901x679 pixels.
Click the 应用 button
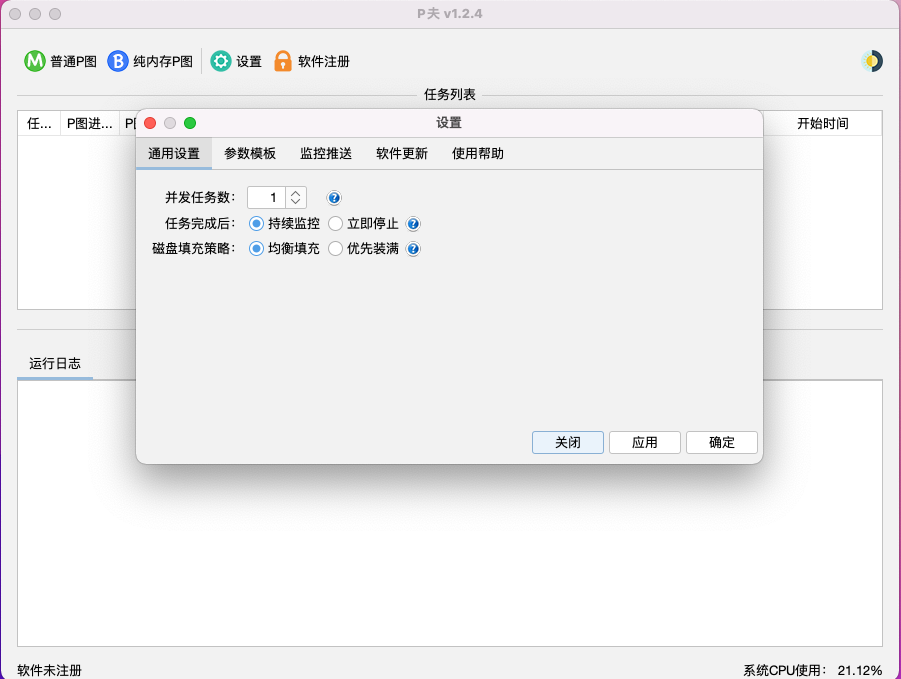(x=645, y=443)
